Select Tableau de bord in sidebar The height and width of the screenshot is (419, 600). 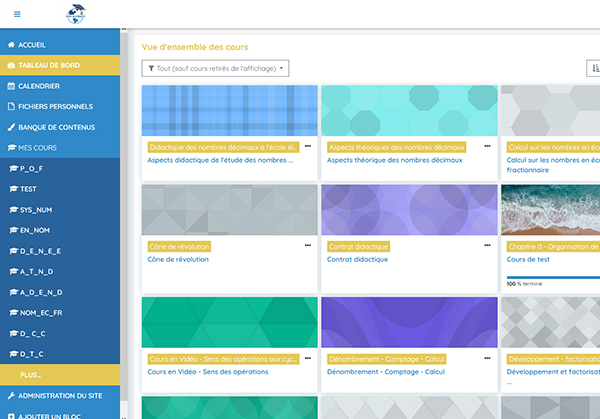pos(52,66)
